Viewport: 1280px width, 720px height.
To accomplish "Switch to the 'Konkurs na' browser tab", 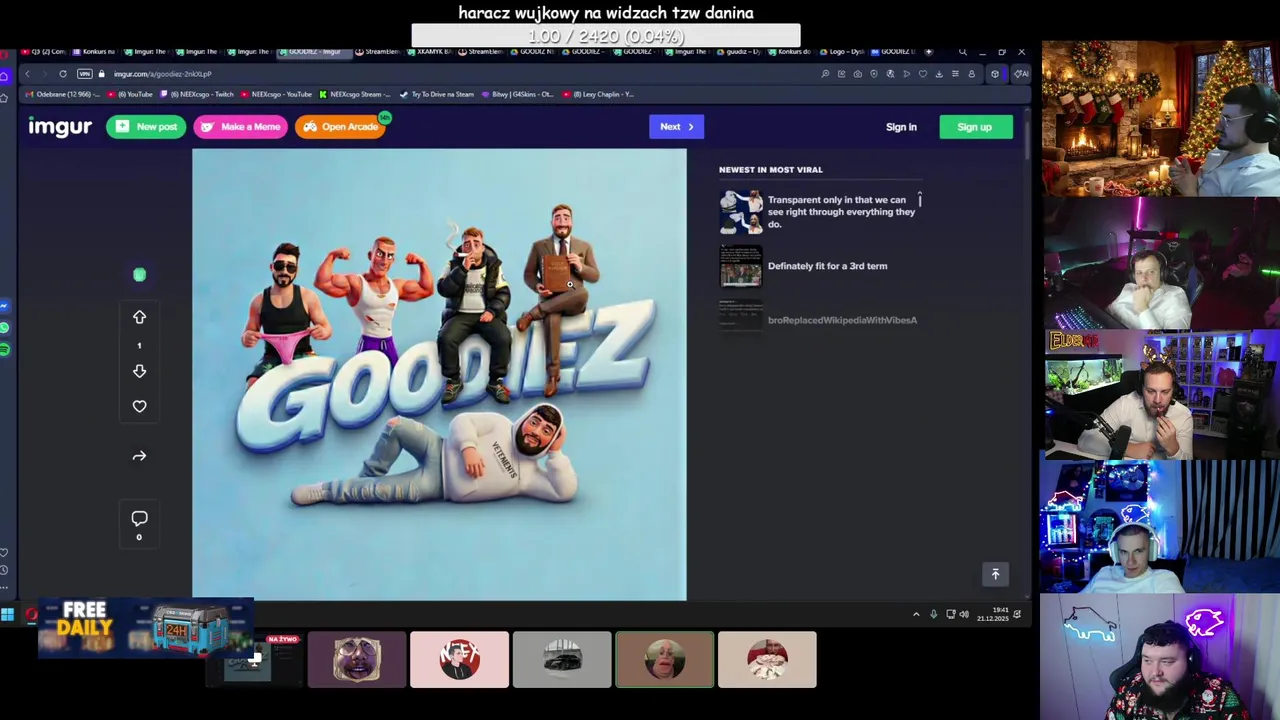I will [x=94, y=51].
